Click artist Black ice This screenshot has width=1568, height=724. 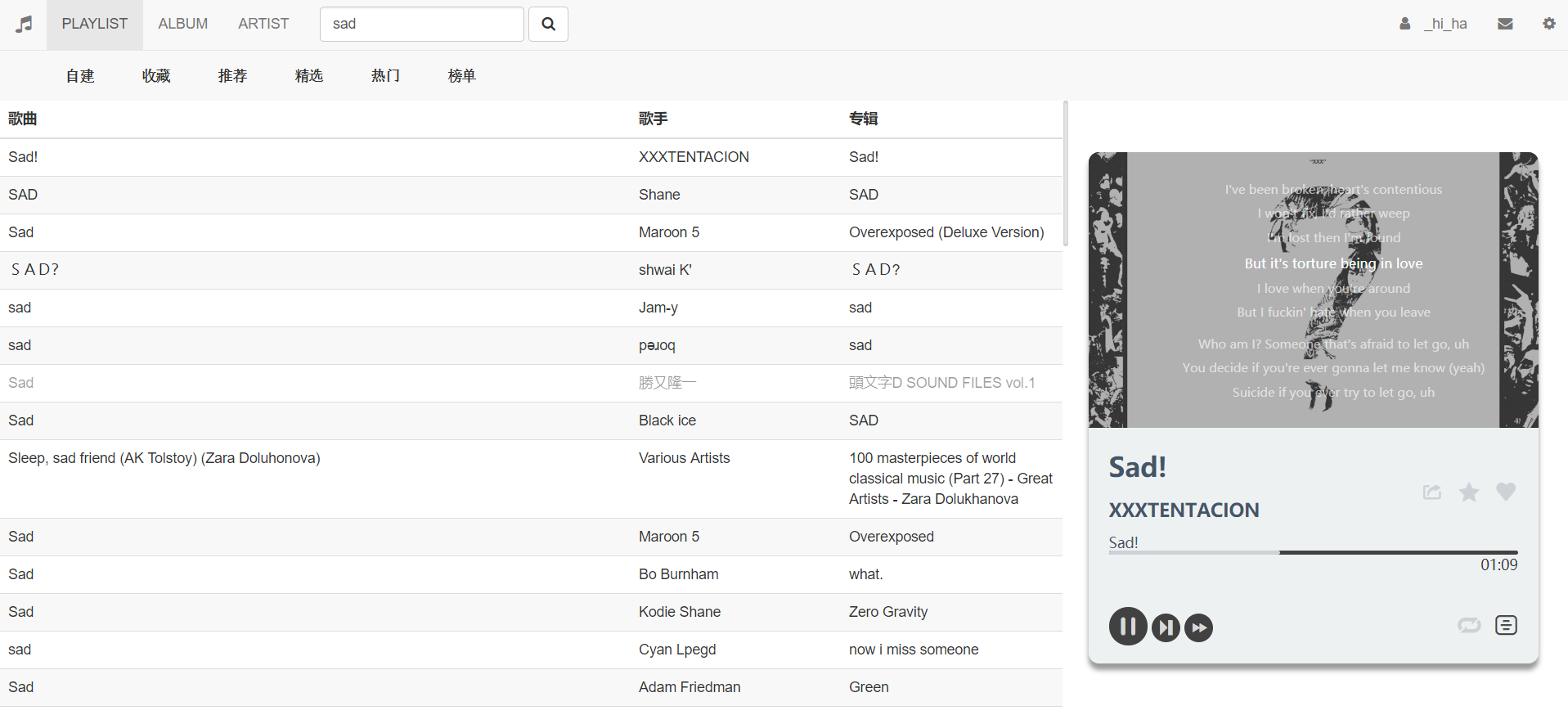(x=667, y=420)
